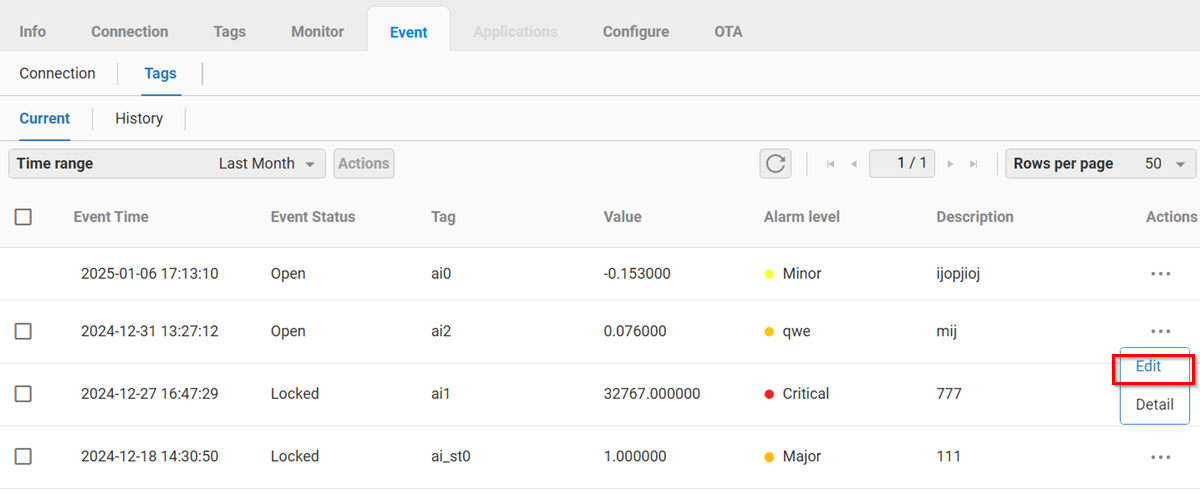Select the ai1 Critical event checkbox
The width and height of the screenshot is (1200, 493).
click(x=24, y=394)
